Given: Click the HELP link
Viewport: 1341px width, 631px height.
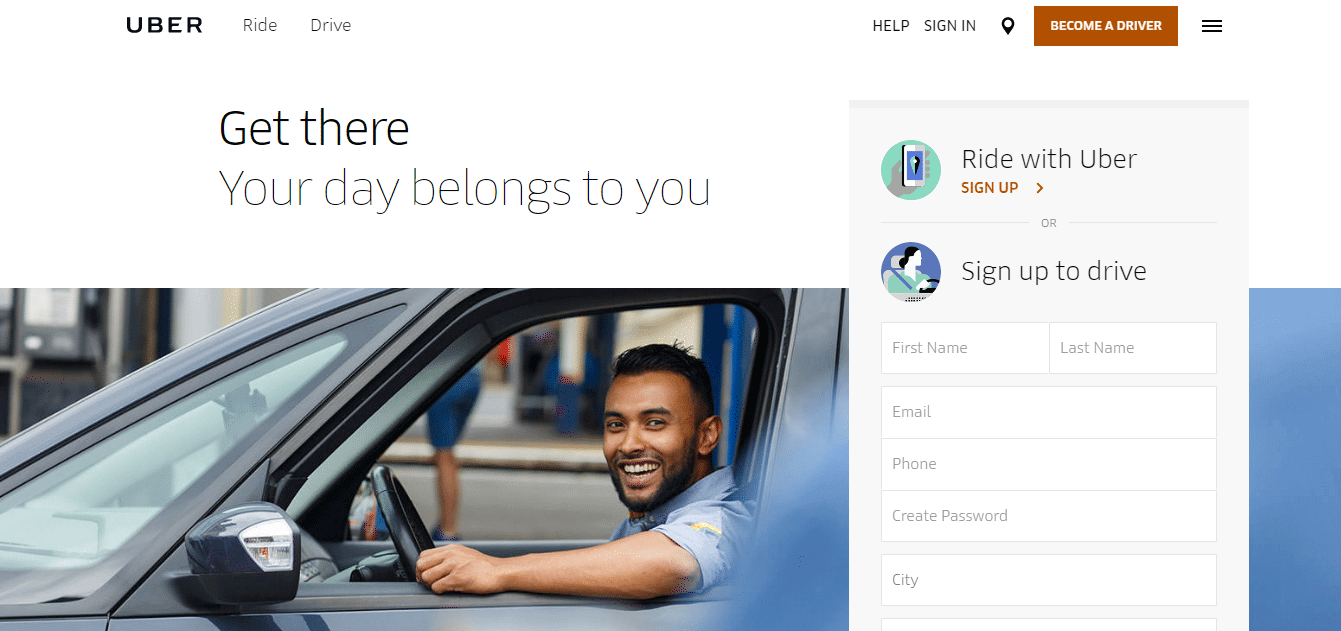Looking at the screenshot, I should [891, 26].
